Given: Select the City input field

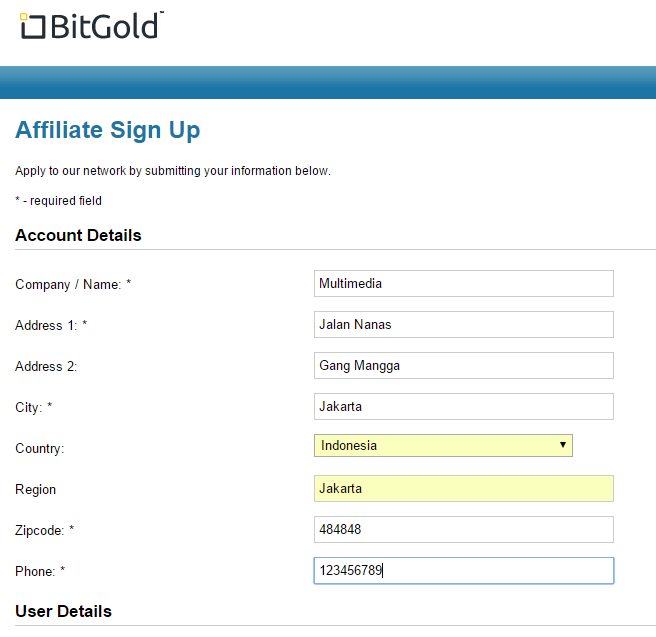Looking at the screenshot, I should click(463, 407).
